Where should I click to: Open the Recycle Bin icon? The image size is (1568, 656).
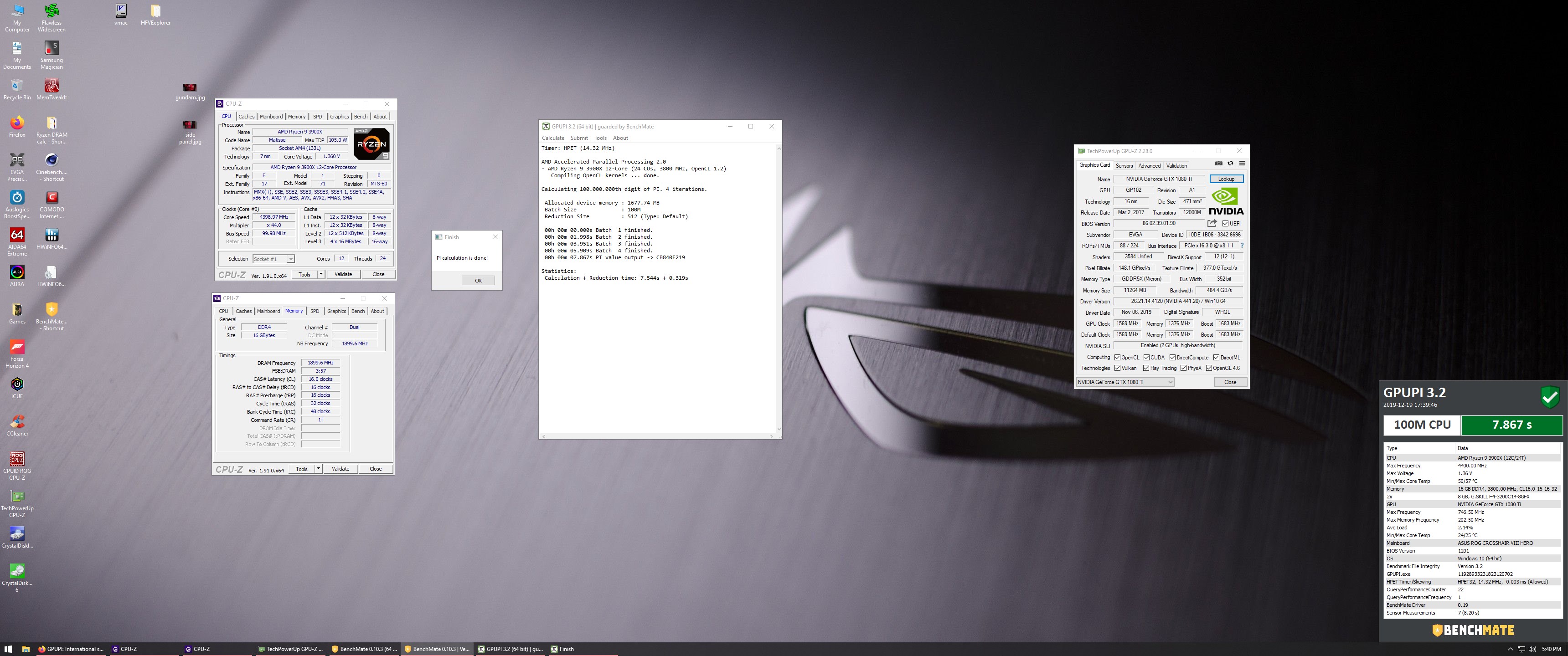pos(17,89)
